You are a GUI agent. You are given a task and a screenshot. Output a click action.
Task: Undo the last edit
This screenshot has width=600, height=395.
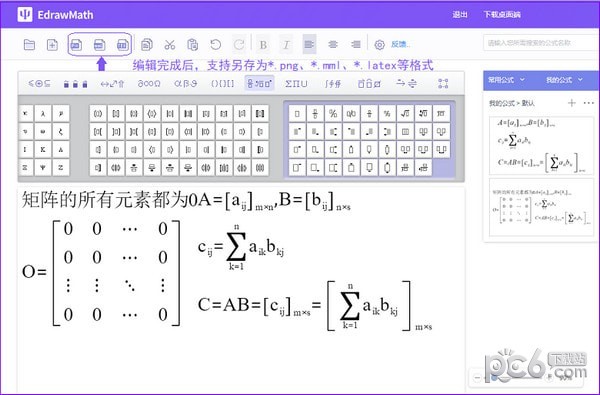click(216, 45)
